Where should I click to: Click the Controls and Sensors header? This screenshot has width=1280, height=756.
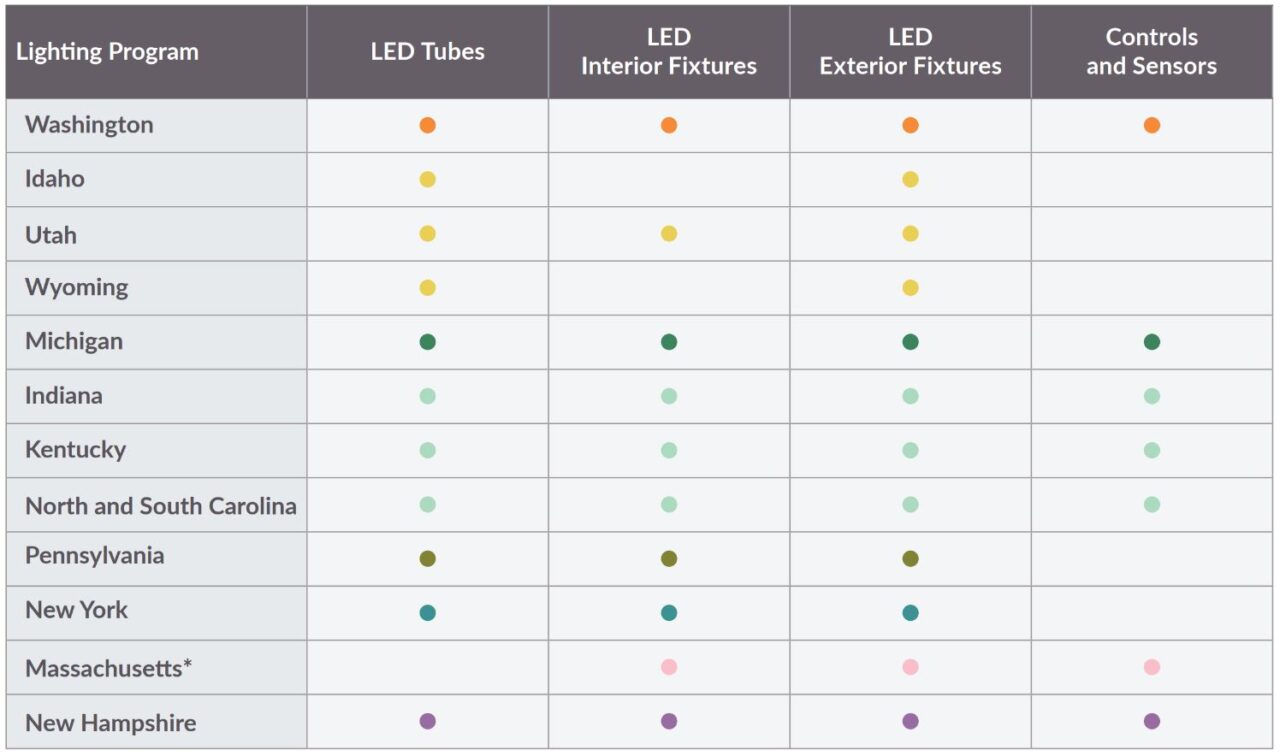(1152, 52)
